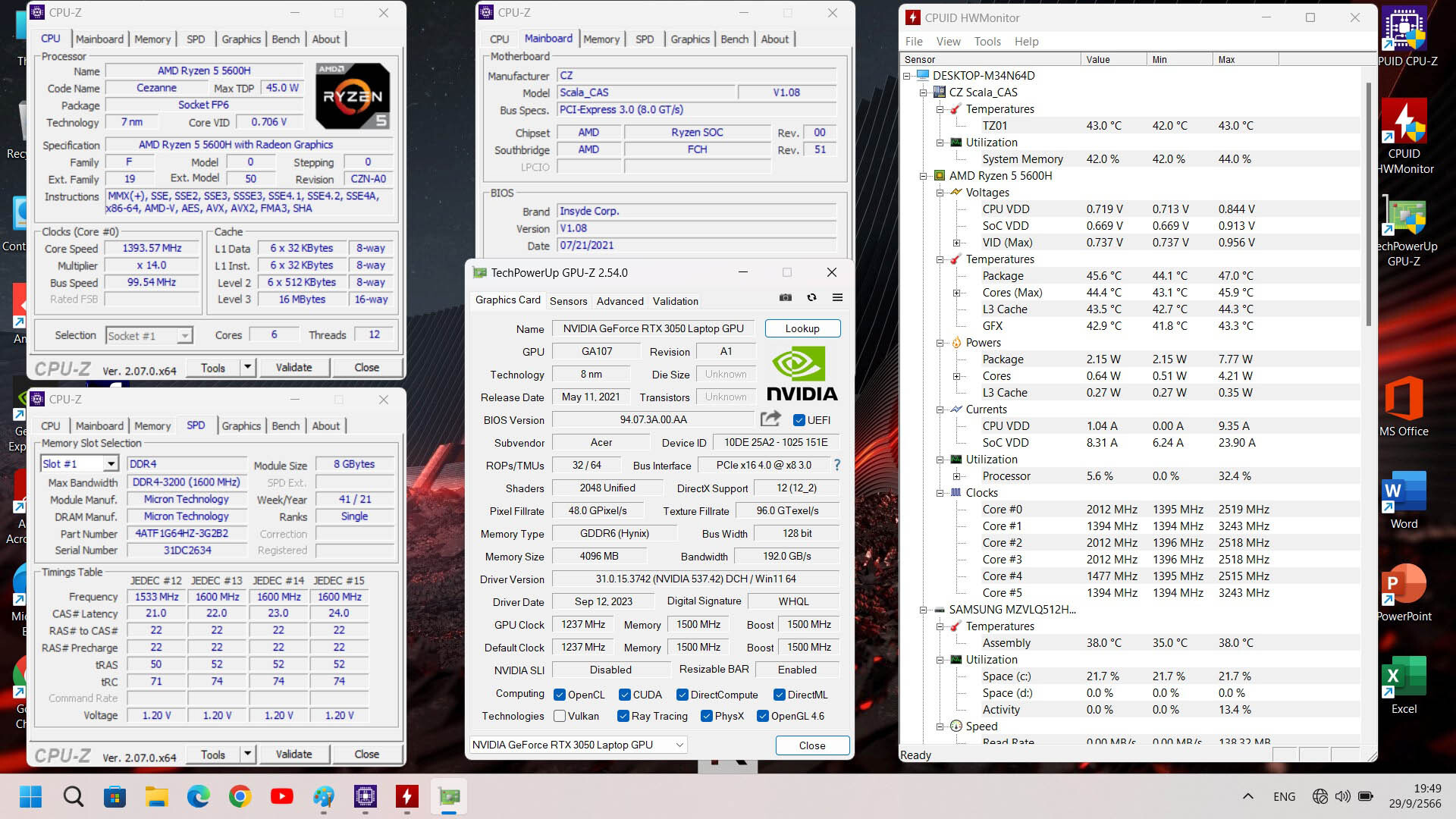This screenshot has width=1456, height=819.
Task: Take a GPU-Z screenshot with camera icon
Action: pyautogui.click(x=786, y=298)
